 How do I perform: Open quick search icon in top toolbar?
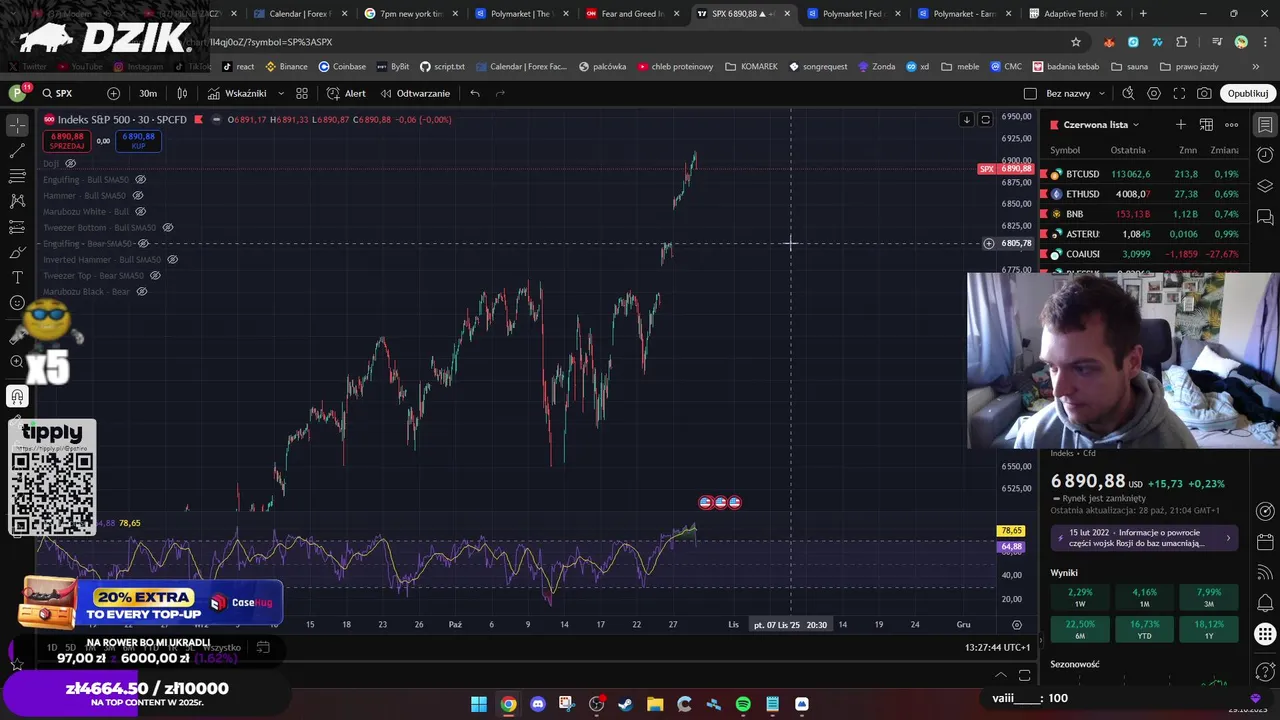pos(1128,93)
